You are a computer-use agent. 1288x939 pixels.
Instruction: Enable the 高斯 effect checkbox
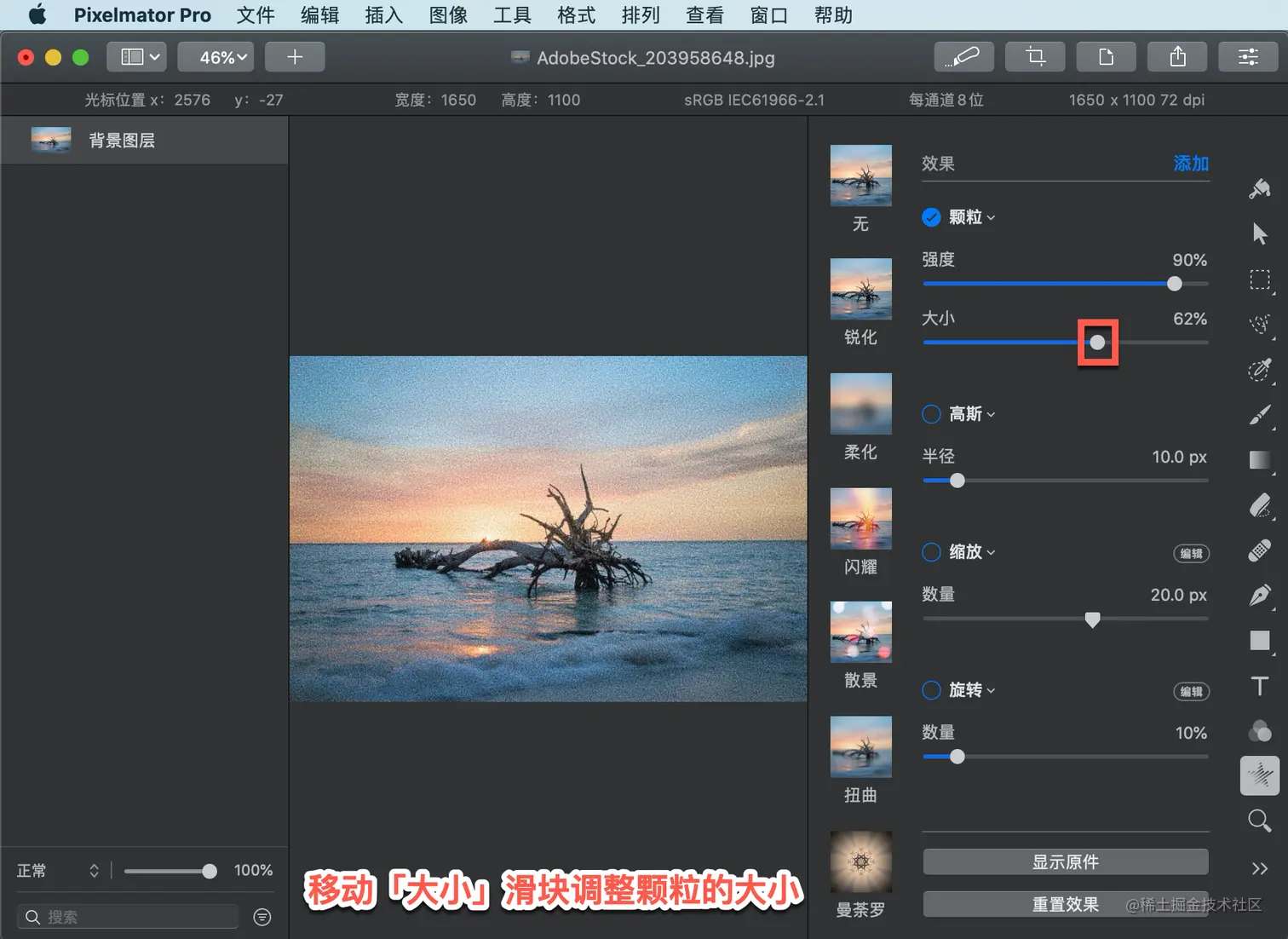click(931, 414)
